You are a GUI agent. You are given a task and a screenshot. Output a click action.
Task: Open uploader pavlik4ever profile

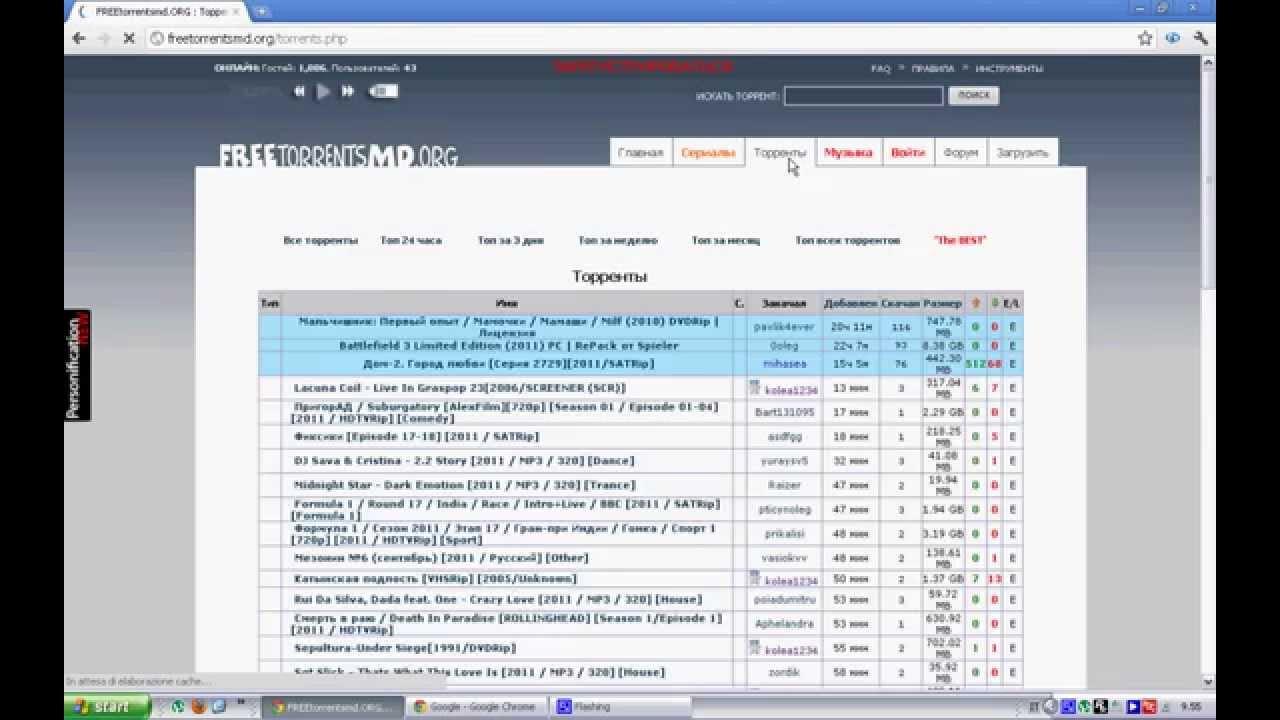[x=784, y=327]
